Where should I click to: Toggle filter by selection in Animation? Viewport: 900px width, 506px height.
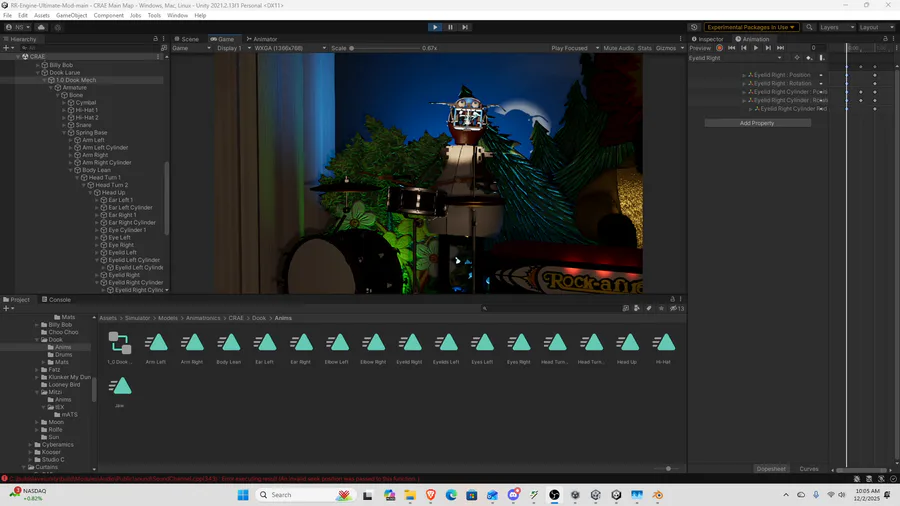coord(797,58)
